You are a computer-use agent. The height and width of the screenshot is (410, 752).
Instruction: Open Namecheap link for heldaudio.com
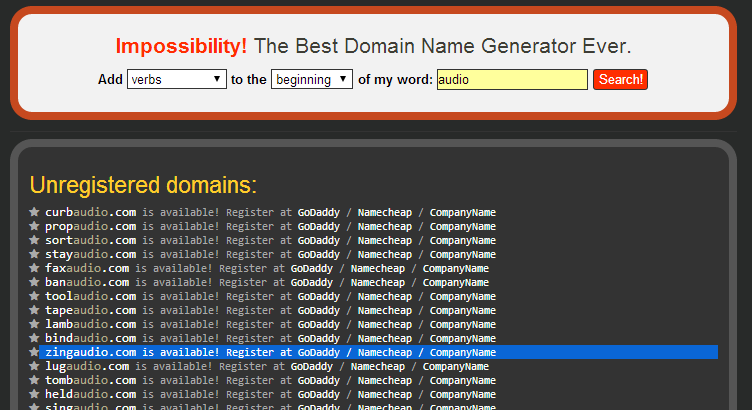click(385, 394)
